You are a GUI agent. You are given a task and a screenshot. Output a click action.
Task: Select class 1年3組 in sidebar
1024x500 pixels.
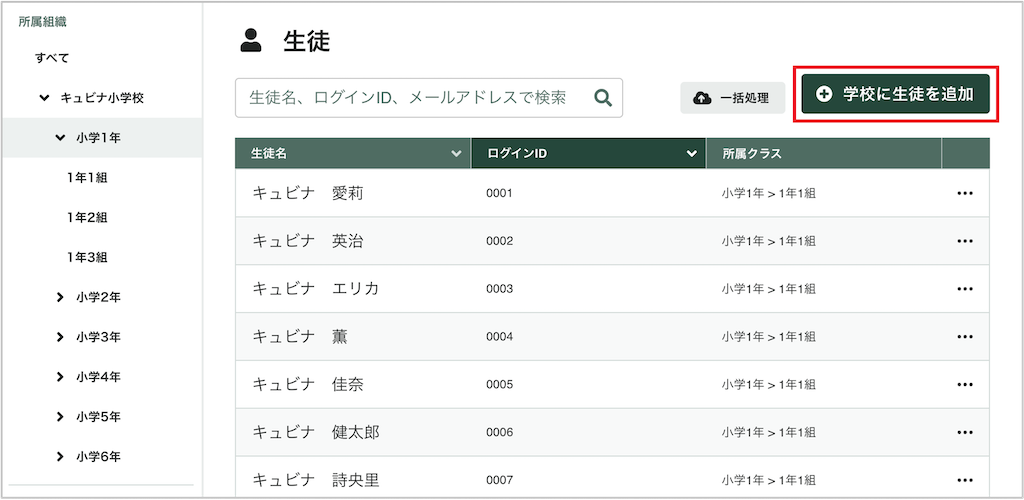tap(87, 257)
